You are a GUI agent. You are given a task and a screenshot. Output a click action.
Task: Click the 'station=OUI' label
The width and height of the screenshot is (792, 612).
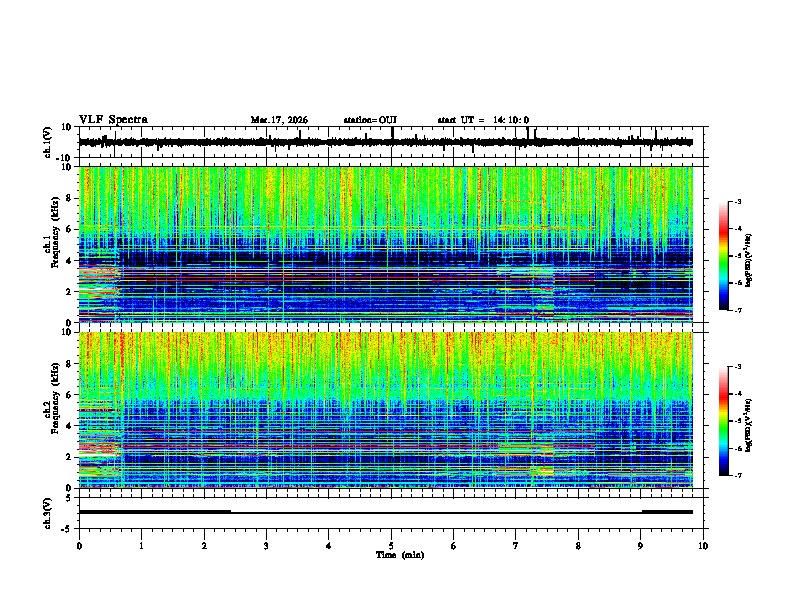point(370,120)
